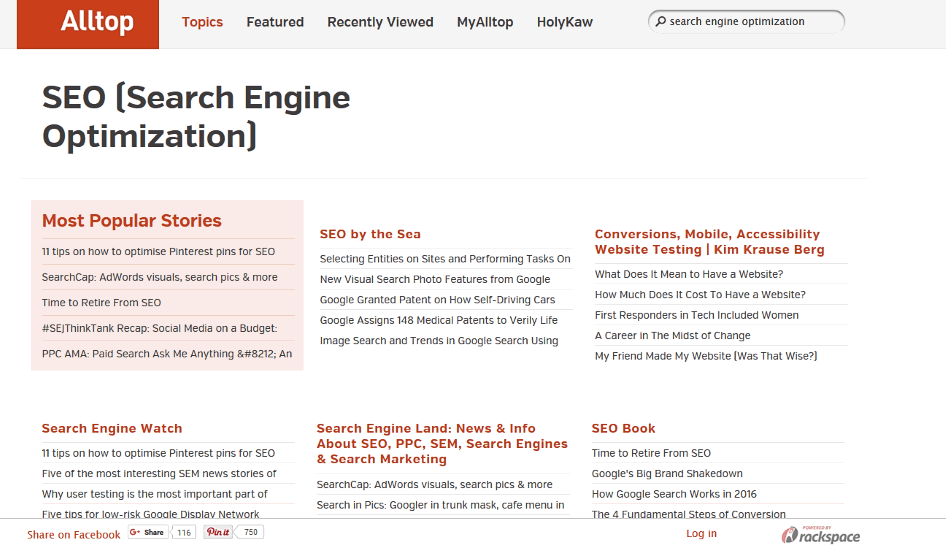946x551 pixels.
Task: Open 'Five of the most interesting SEM news stories'
Action: coord(159,474)
